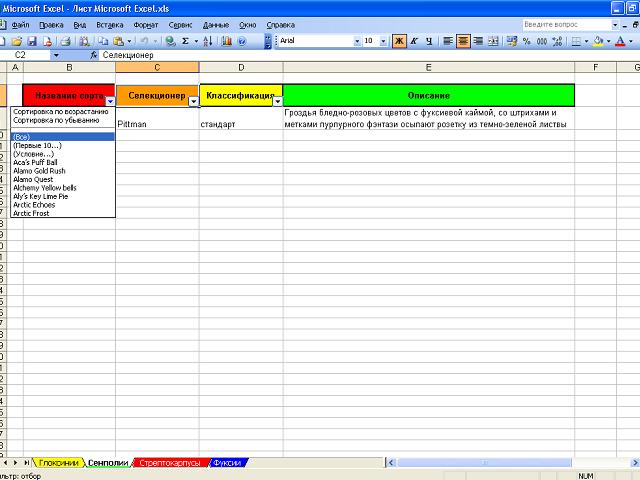Toggle Center alignment button
The image size is (640, 480).
coord(464,41)
